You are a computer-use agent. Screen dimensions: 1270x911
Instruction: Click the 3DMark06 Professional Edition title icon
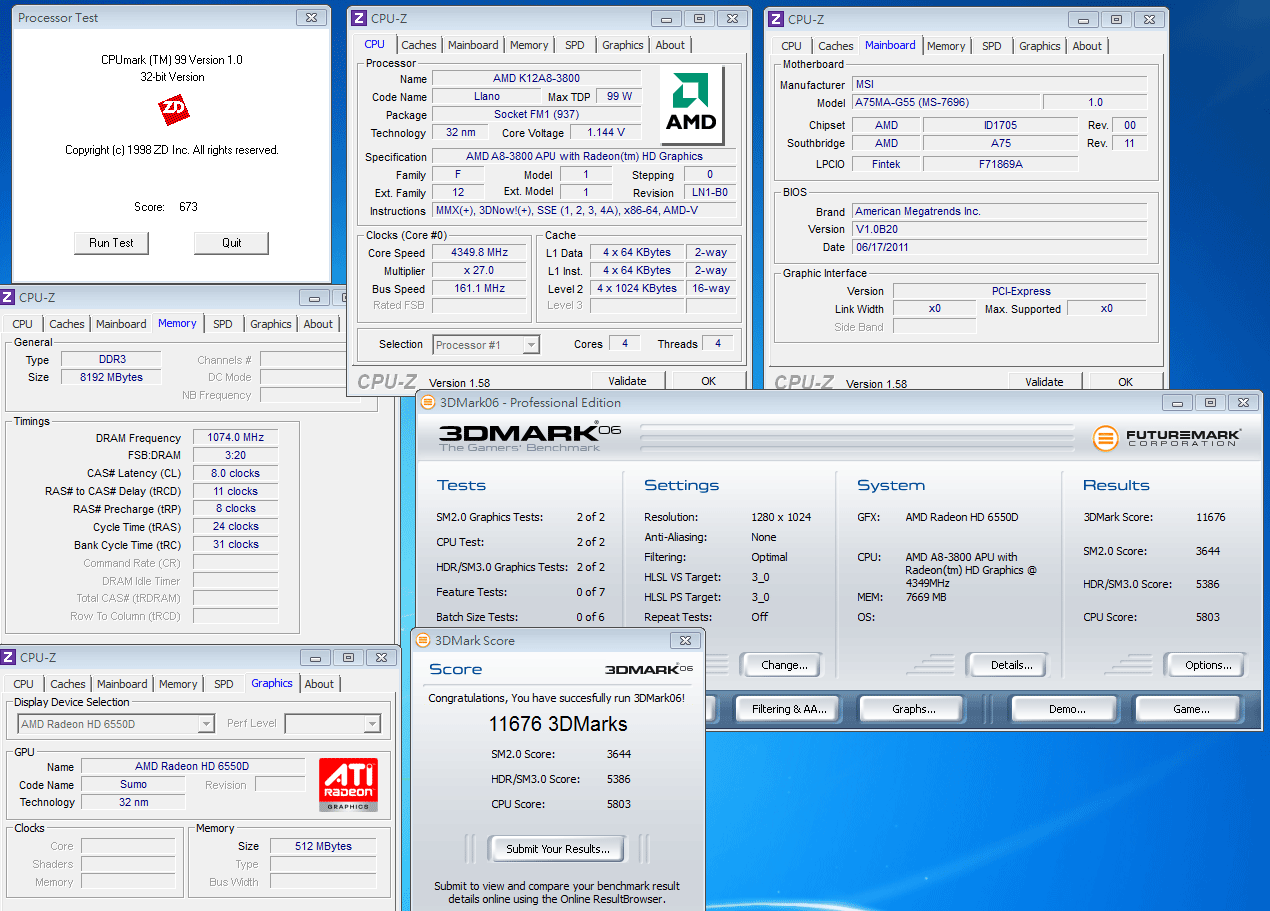[x=427, y=403]
